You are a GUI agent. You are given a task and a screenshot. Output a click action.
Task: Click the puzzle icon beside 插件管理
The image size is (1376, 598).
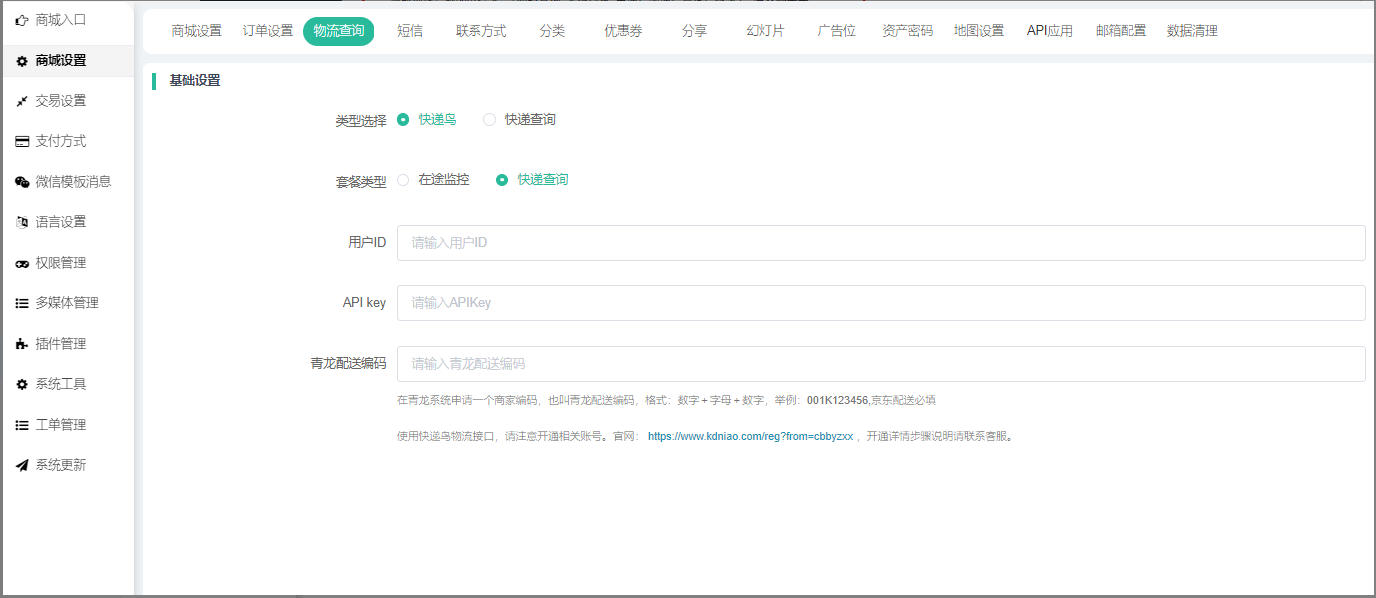[22, 344]
